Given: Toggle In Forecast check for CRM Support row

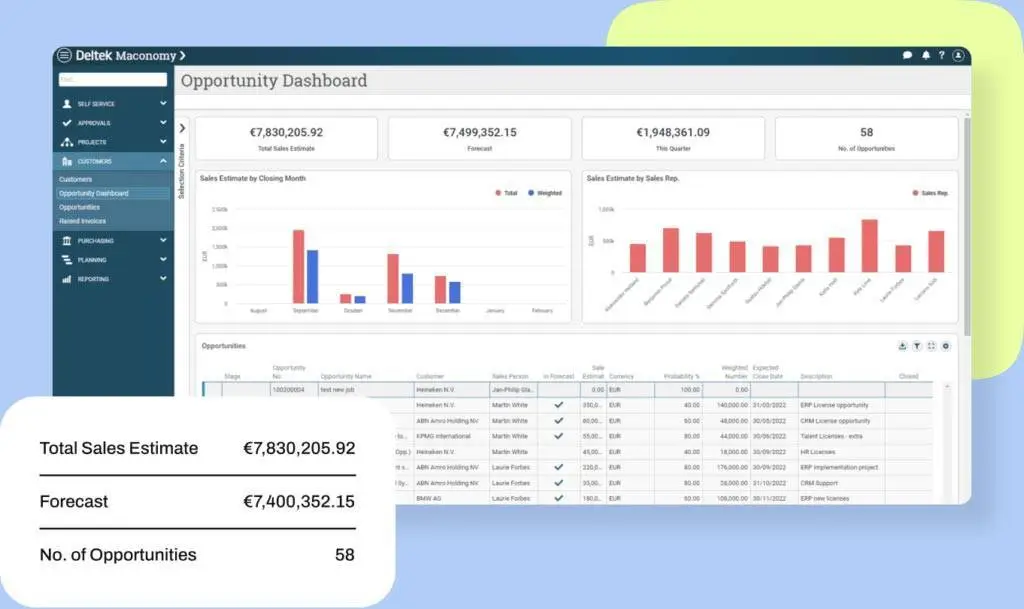Looking at the screenshot, I should click(x=558, y=483).
